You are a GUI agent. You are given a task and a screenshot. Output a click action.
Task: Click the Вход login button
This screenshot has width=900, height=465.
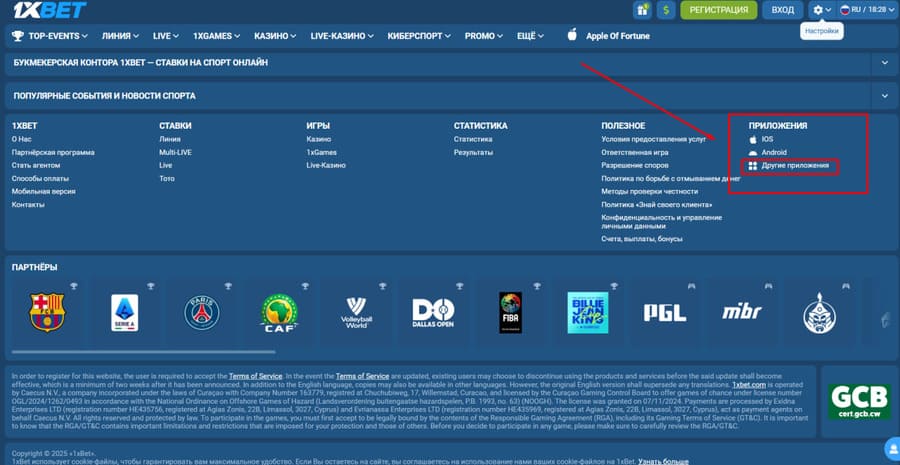(782, 10)
